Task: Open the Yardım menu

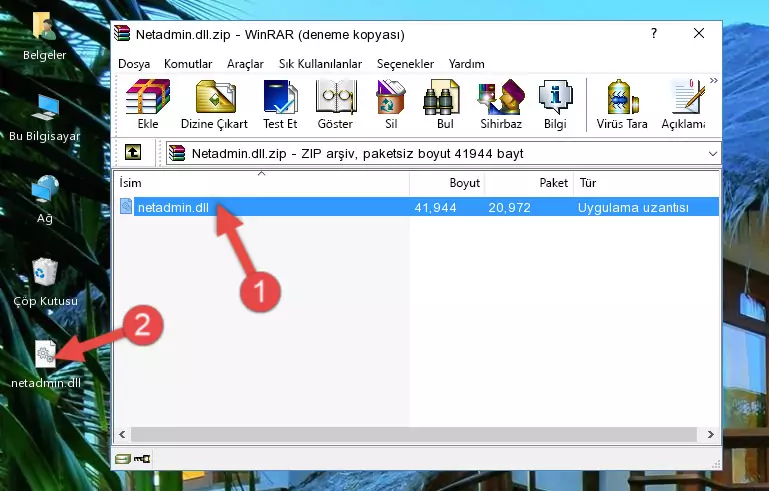Action: click(466, 64)
